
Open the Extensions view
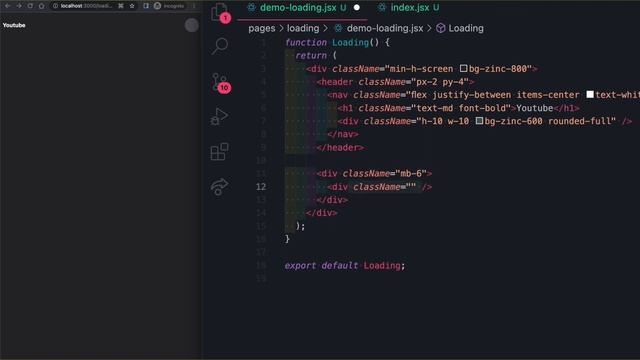[x=219, y=151]
